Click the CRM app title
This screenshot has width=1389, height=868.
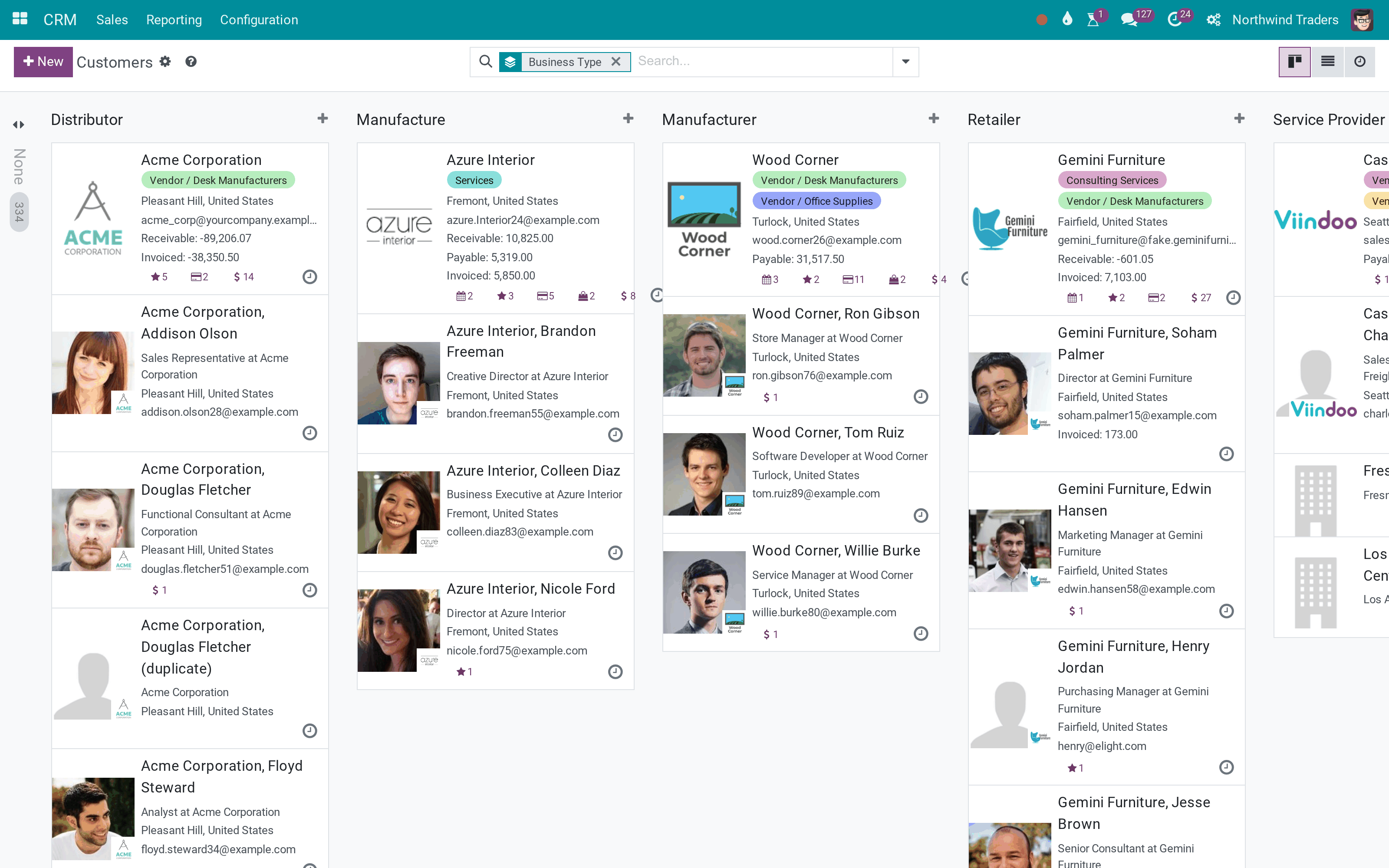point(60,20)
